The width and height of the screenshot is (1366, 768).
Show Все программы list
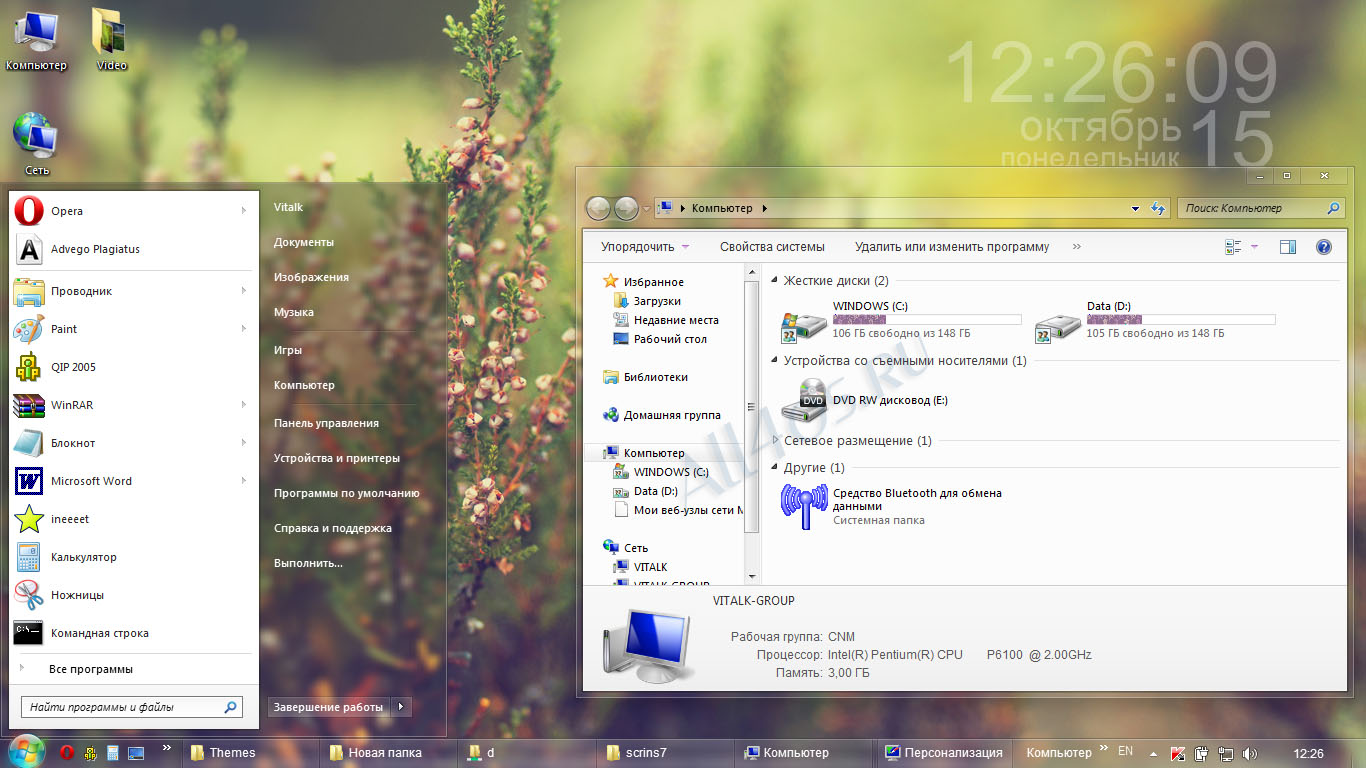[x=91, y=669]
